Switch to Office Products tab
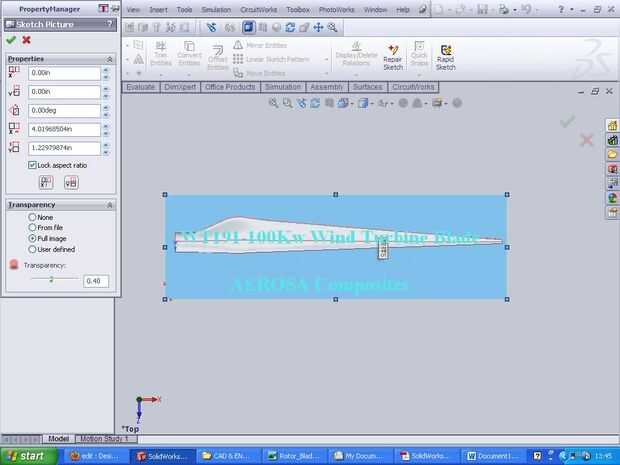 point(231,87)
